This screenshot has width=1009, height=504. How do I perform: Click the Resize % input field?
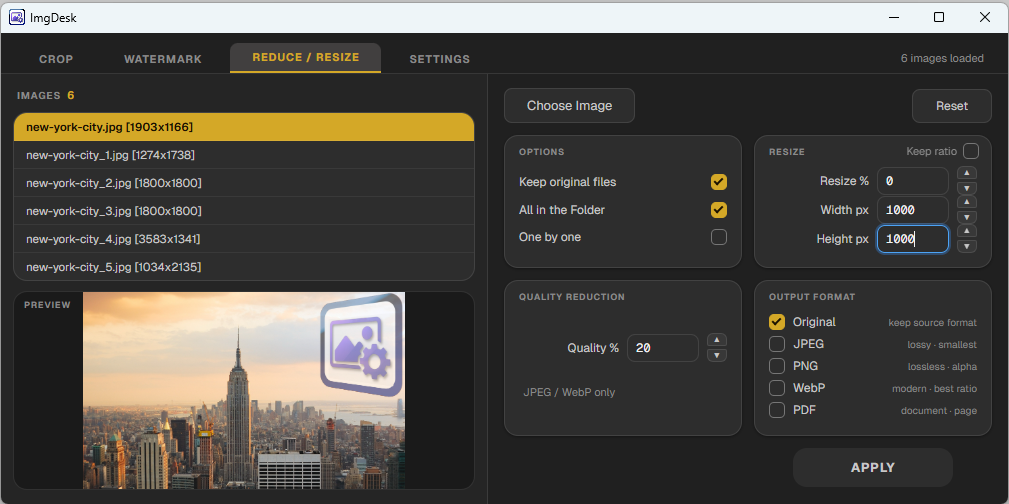tap(912, 182)
